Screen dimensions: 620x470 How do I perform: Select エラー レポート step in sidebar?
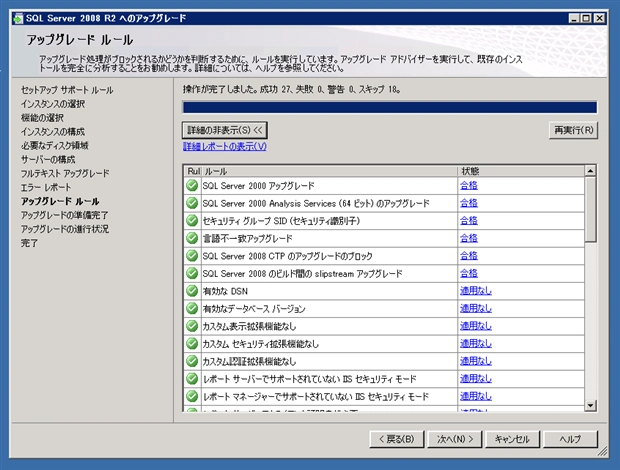(46, 187)
